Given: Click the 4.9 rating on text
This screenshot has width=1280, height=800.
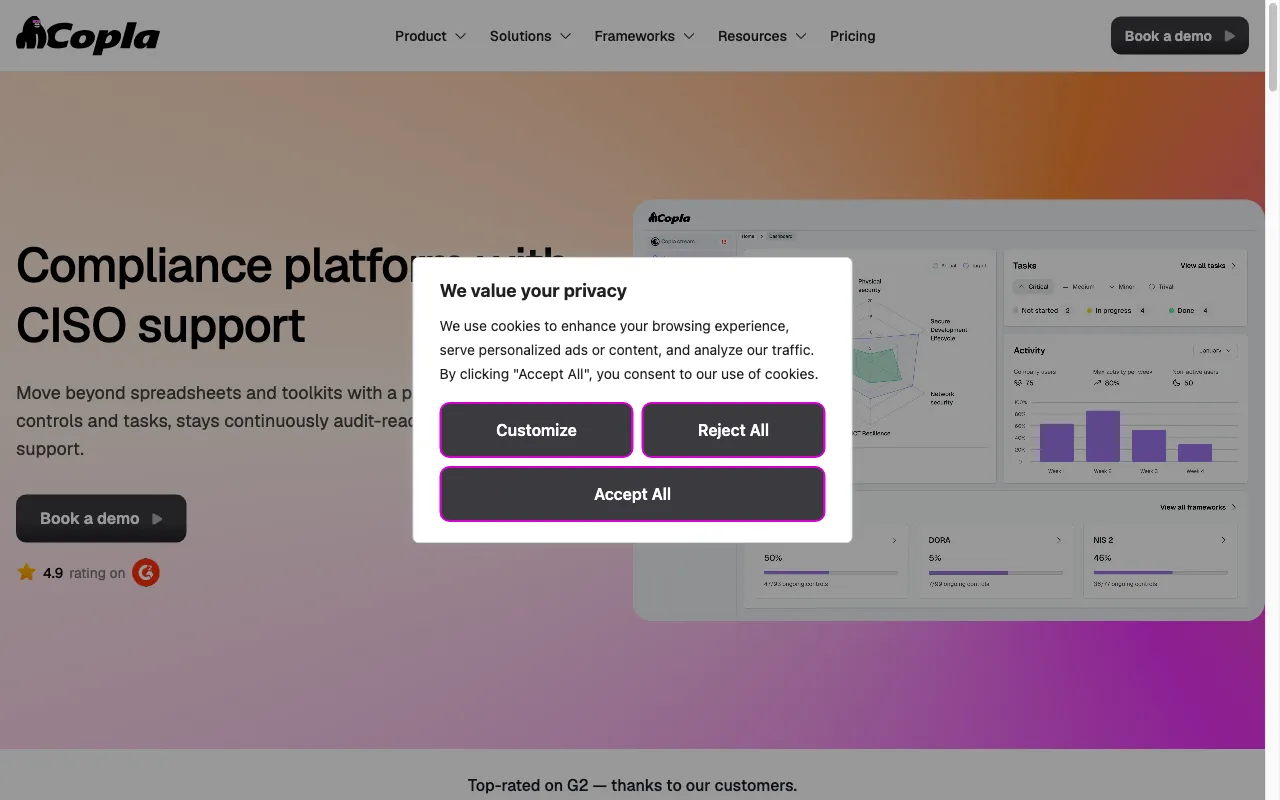Looking at the screenshot, I should click(84, 573).
